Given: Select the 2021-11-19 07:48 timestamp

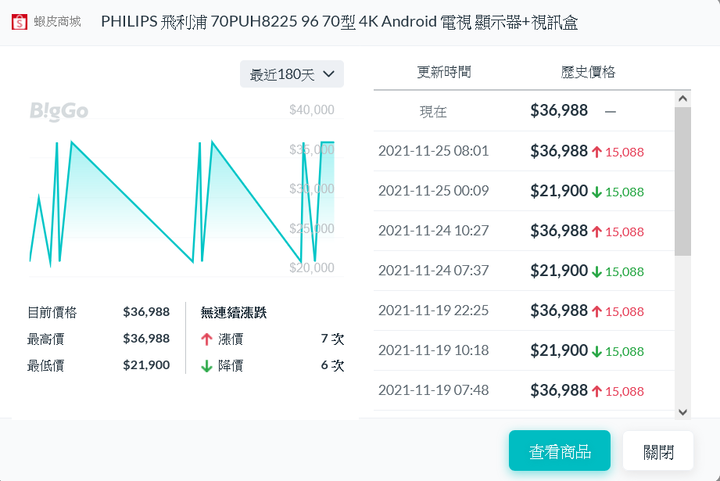Looking at the screenshot, I should click(x=433, y=391).
